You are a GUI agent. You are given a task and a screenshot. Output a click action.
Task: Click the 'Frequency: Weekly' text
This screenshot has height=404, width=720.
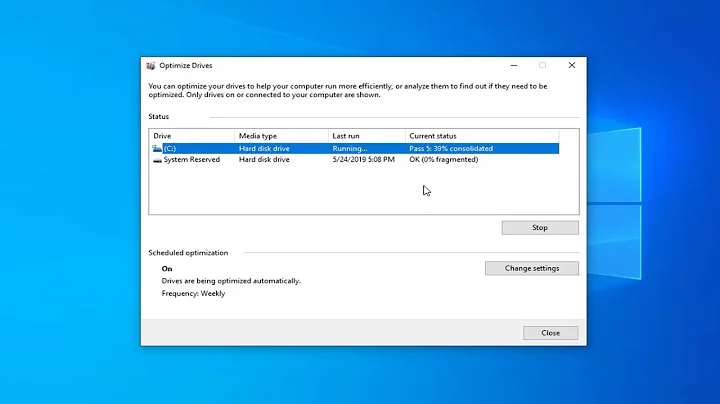point(193,293)
